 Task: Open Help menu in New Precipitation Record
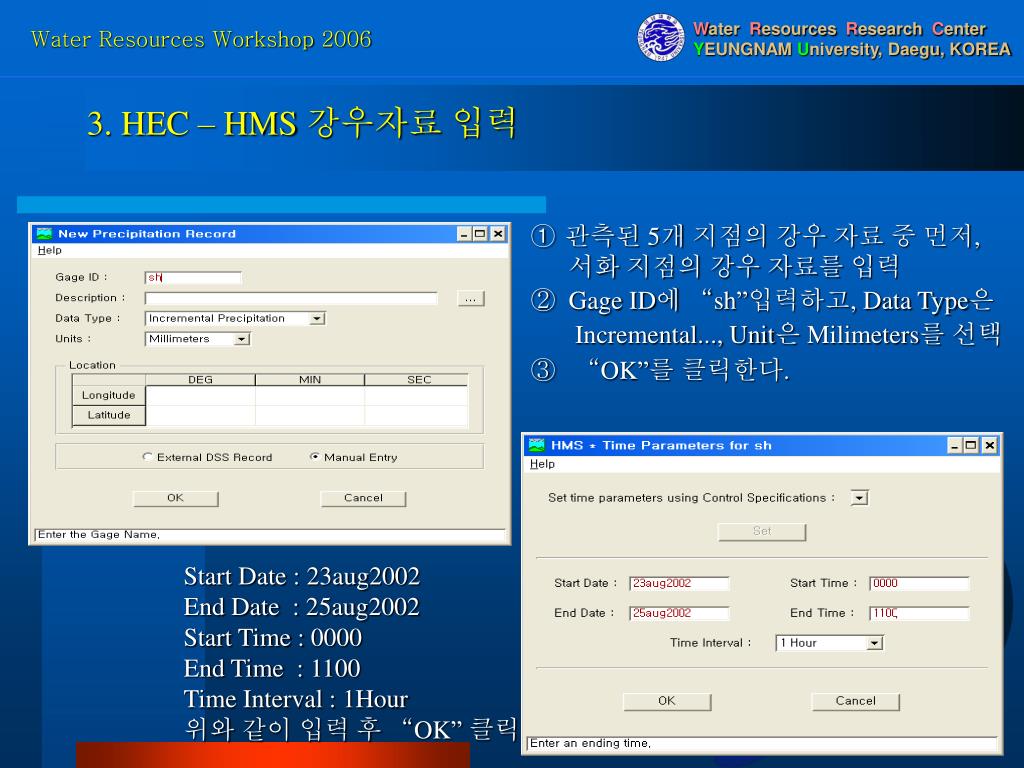point(50,250)
